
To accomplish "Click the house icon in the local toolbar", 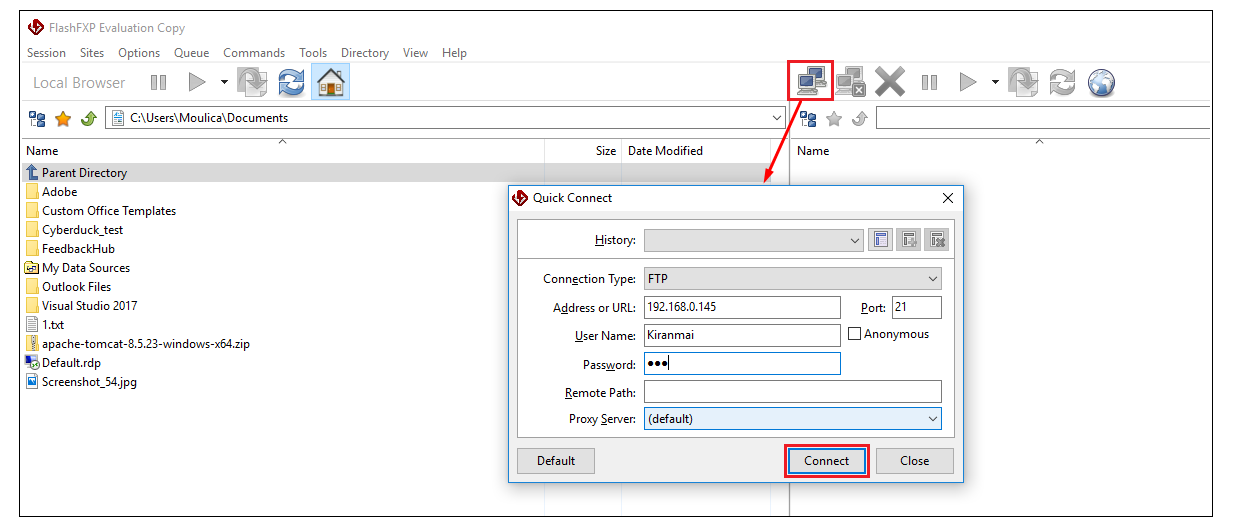I will point(330,82).
